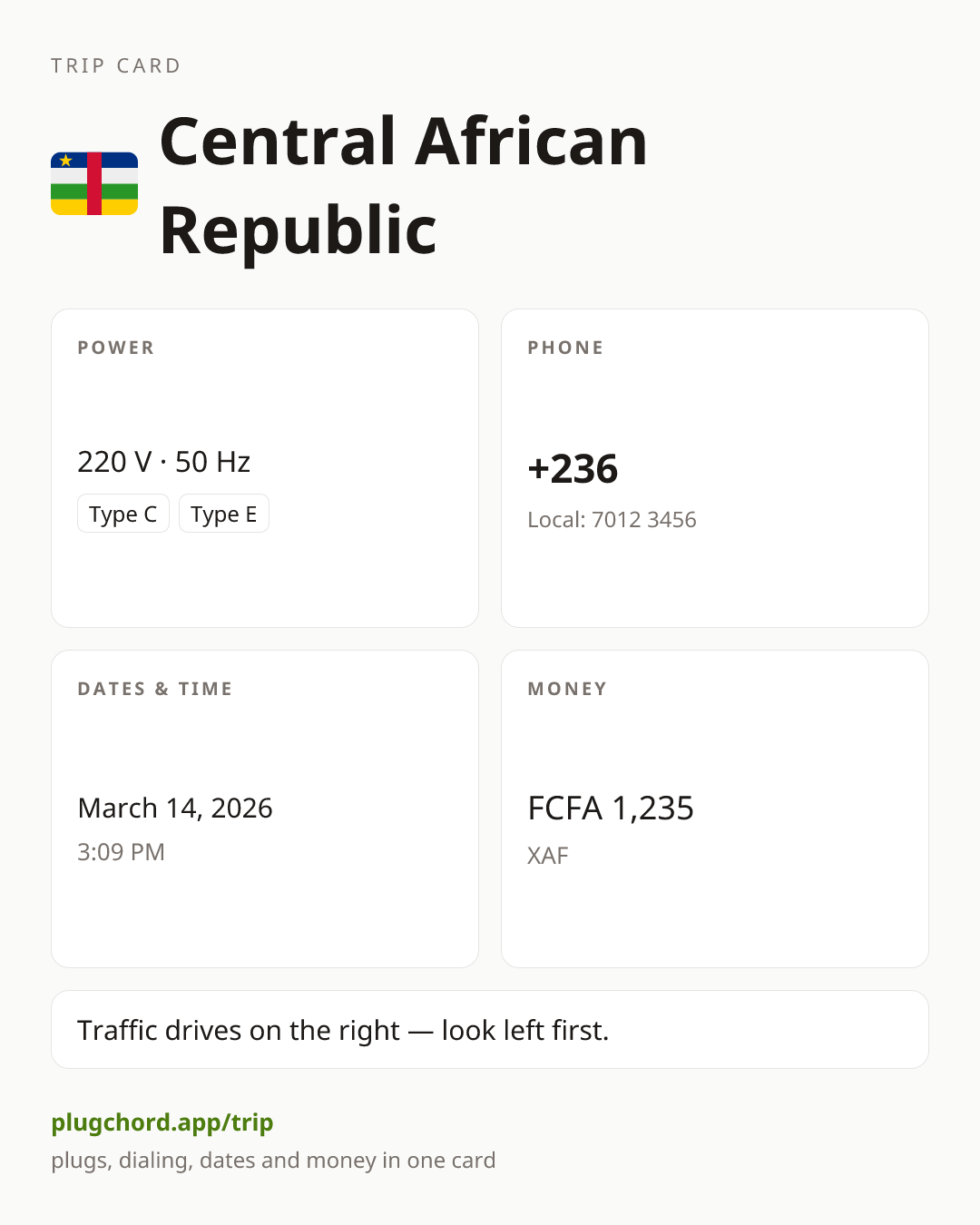The width and height of the screenshot is (980, 1225).
Task: Click the TRIP CARD header label
Action: pos(116,65)
